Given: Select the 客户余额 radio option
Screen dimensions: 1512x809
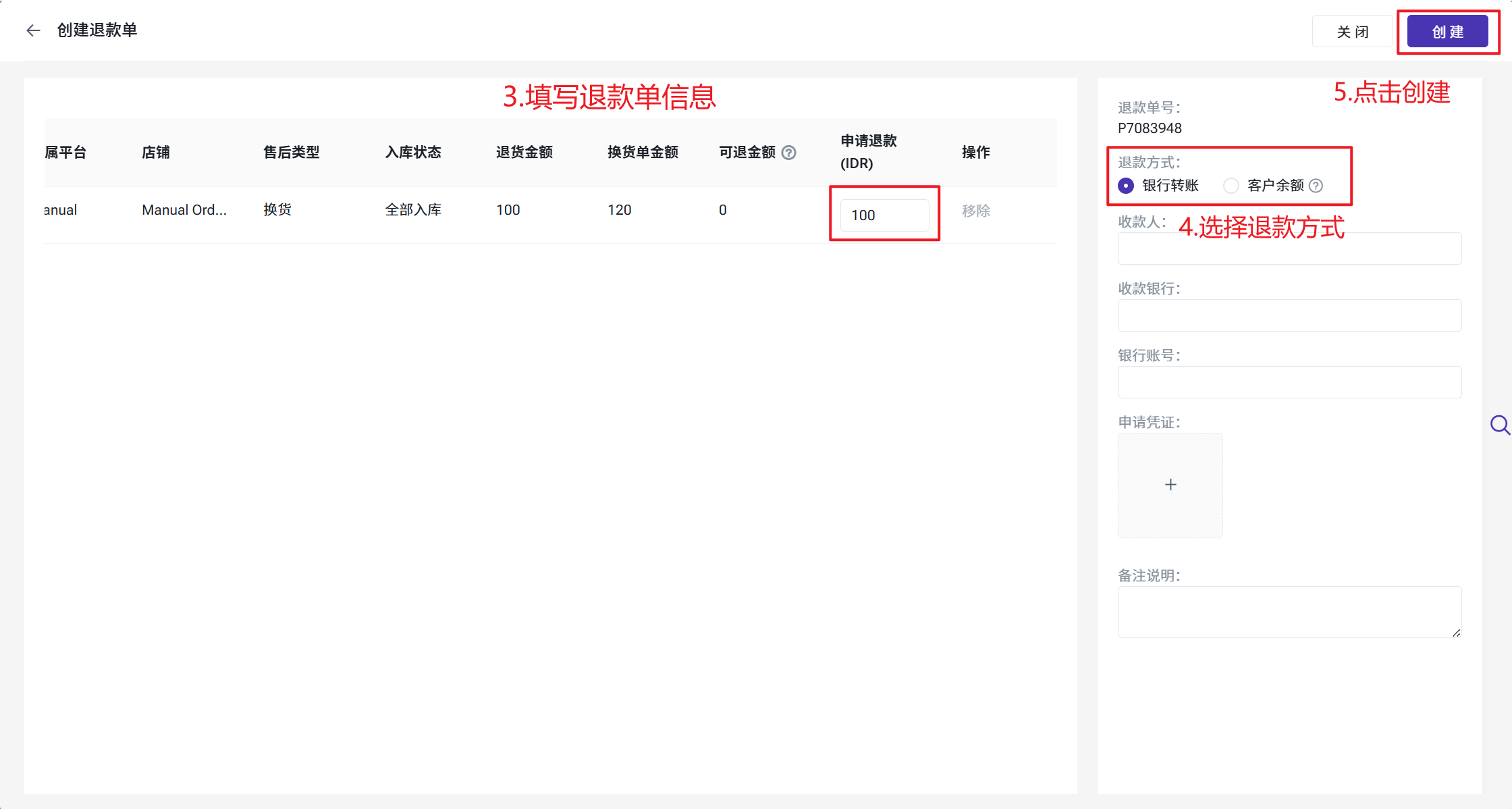Looking at the screenshot, I should click(x=1231, y=186).
